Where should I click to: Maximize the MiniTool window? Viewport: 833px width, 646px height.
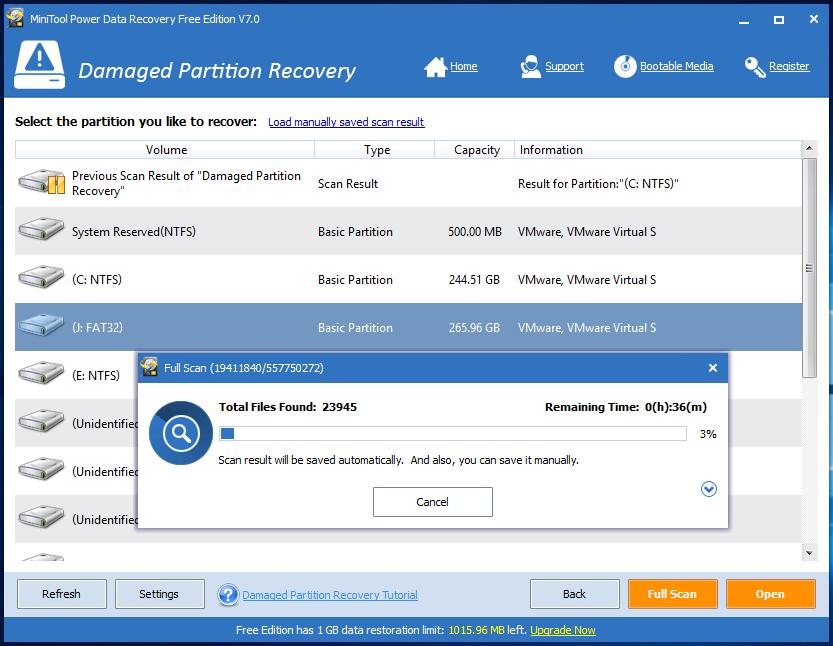click(779, 20)
